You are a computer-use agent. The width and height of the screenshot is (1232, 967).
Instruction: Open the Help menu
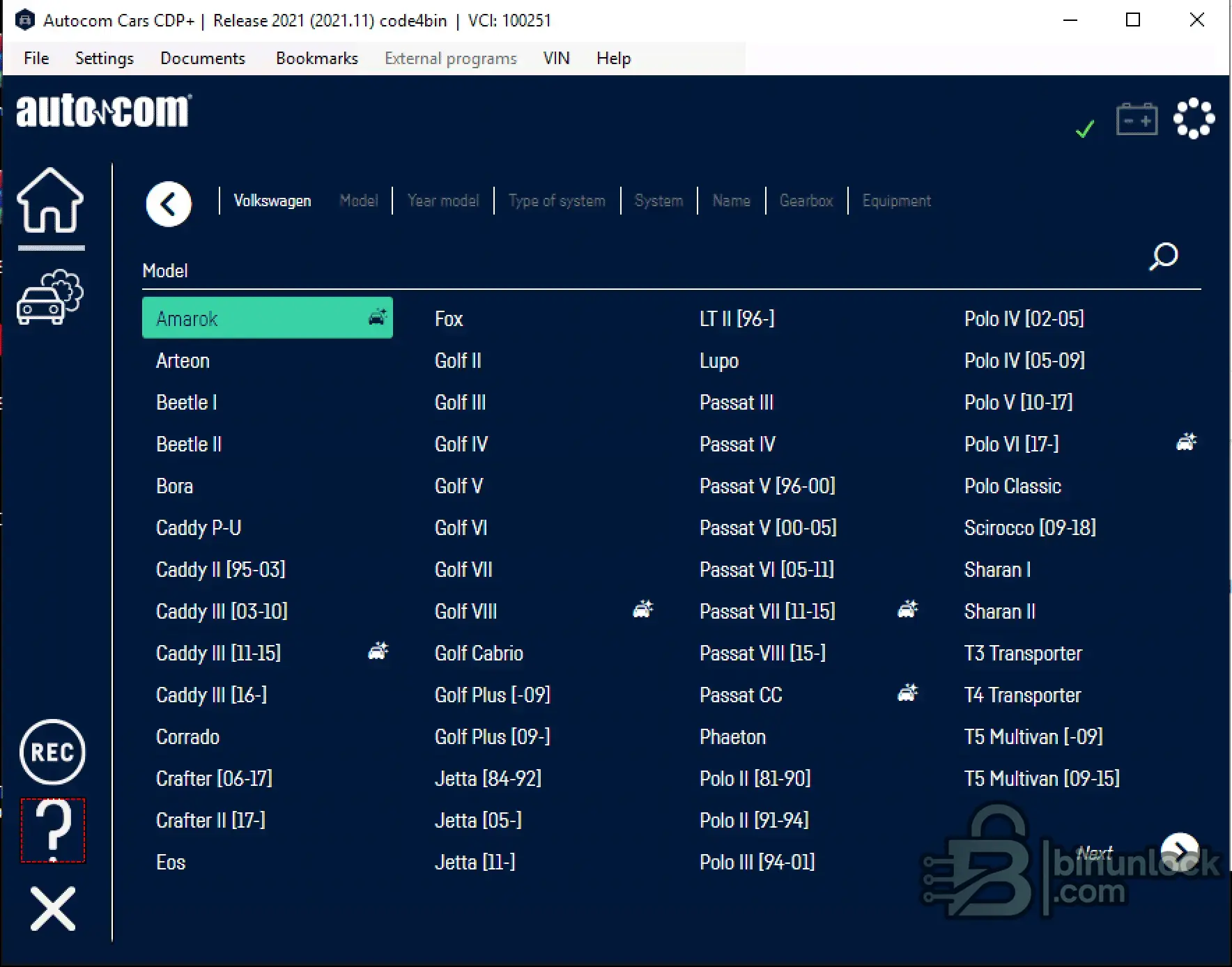(x=614, y=59)
